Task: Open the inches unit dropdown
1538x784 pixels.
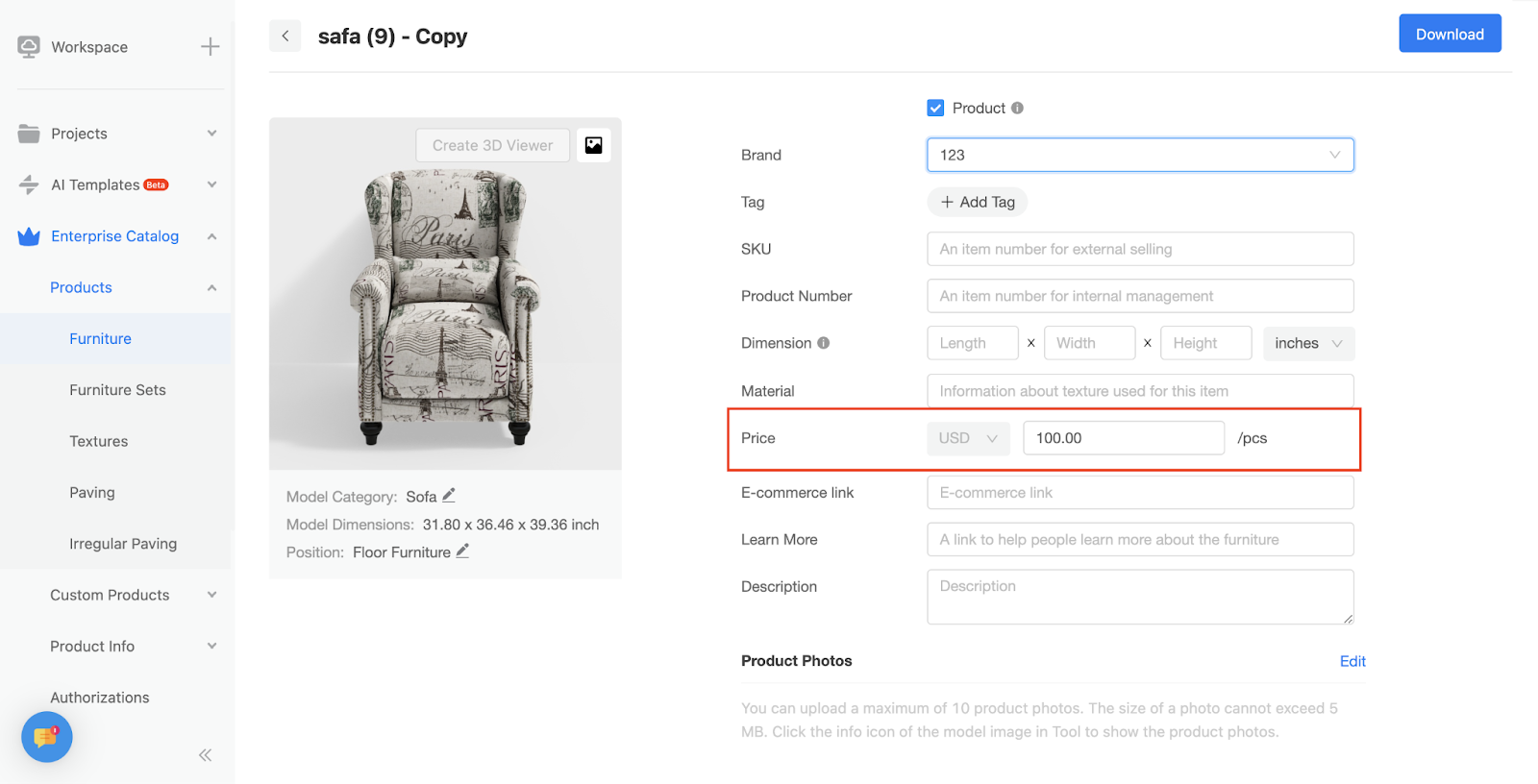Action: click(x=1307, y=343)
